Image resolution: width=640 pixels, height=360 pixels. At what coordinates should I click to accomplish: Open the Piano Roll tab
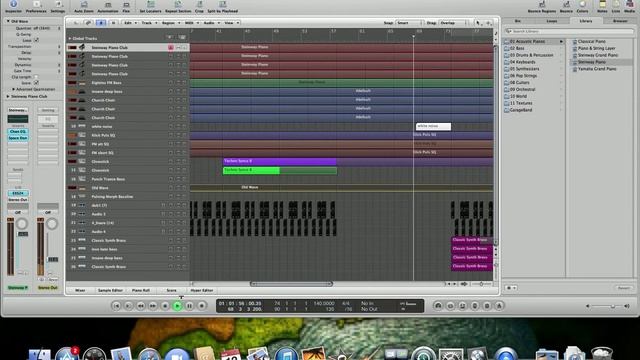coord(140,290)
